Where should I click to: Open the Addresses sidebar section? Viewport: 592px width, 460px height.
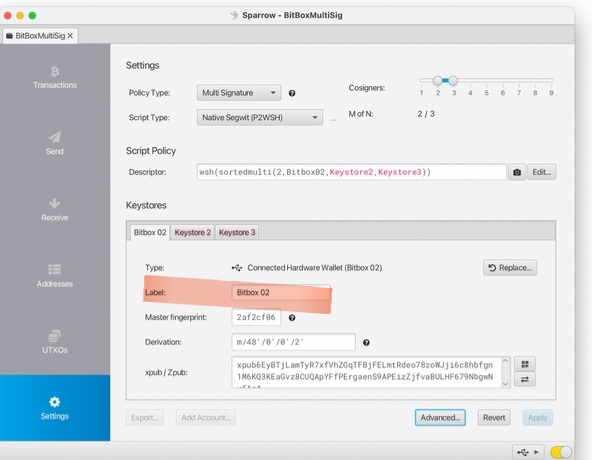[x=55, y=276]
